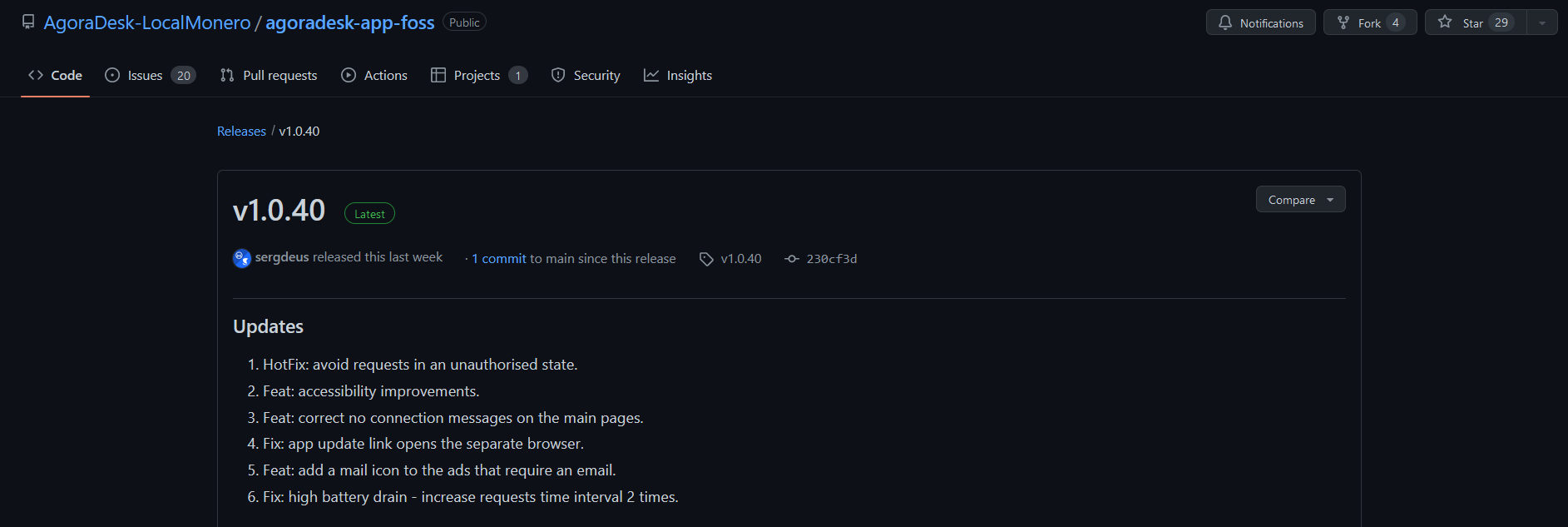Open the Notifications button

1260,22
